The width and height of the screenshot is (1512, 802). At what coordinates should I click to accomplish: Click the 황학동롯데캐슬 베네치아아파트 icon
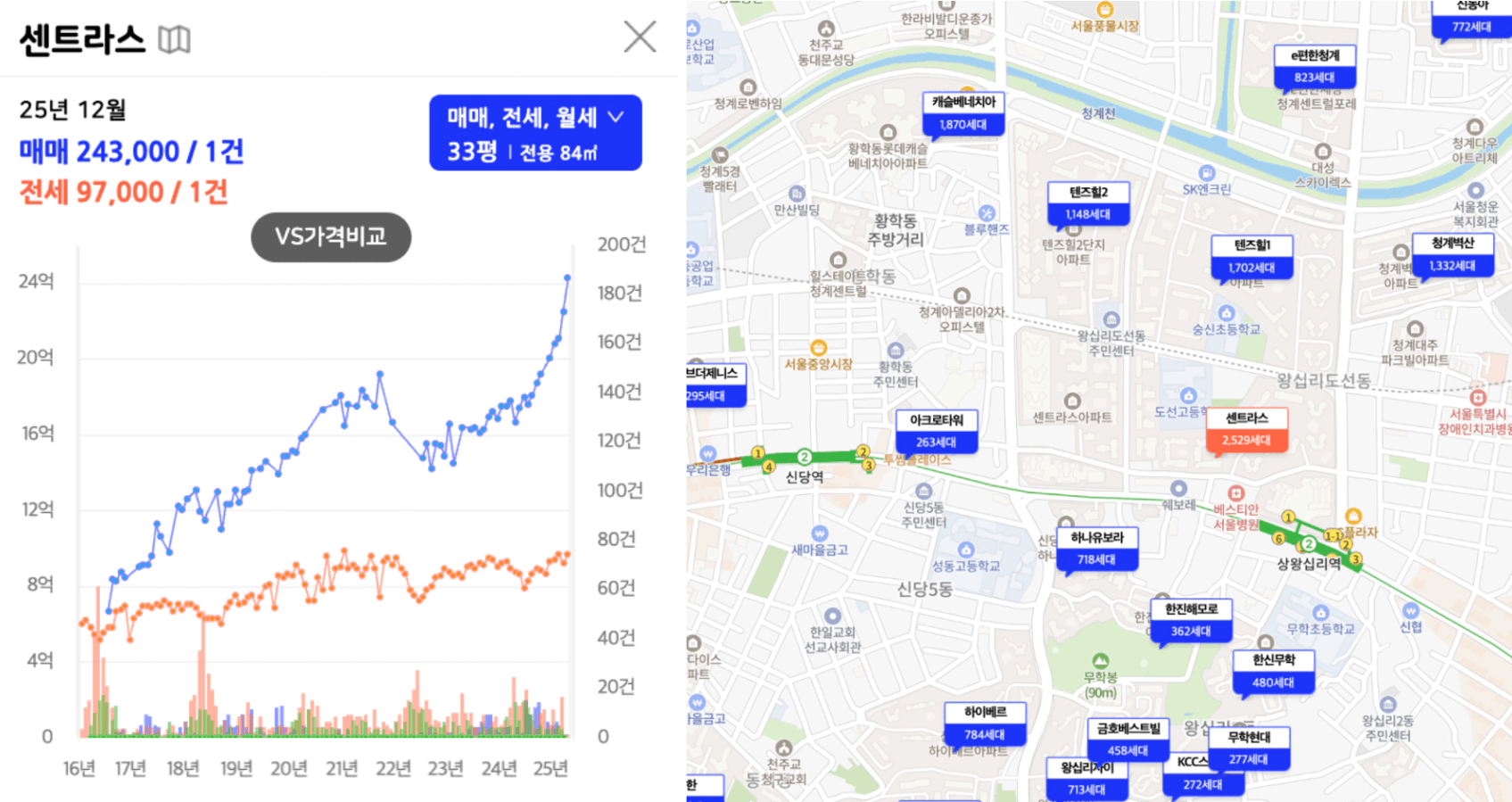(x=888, y=133)
